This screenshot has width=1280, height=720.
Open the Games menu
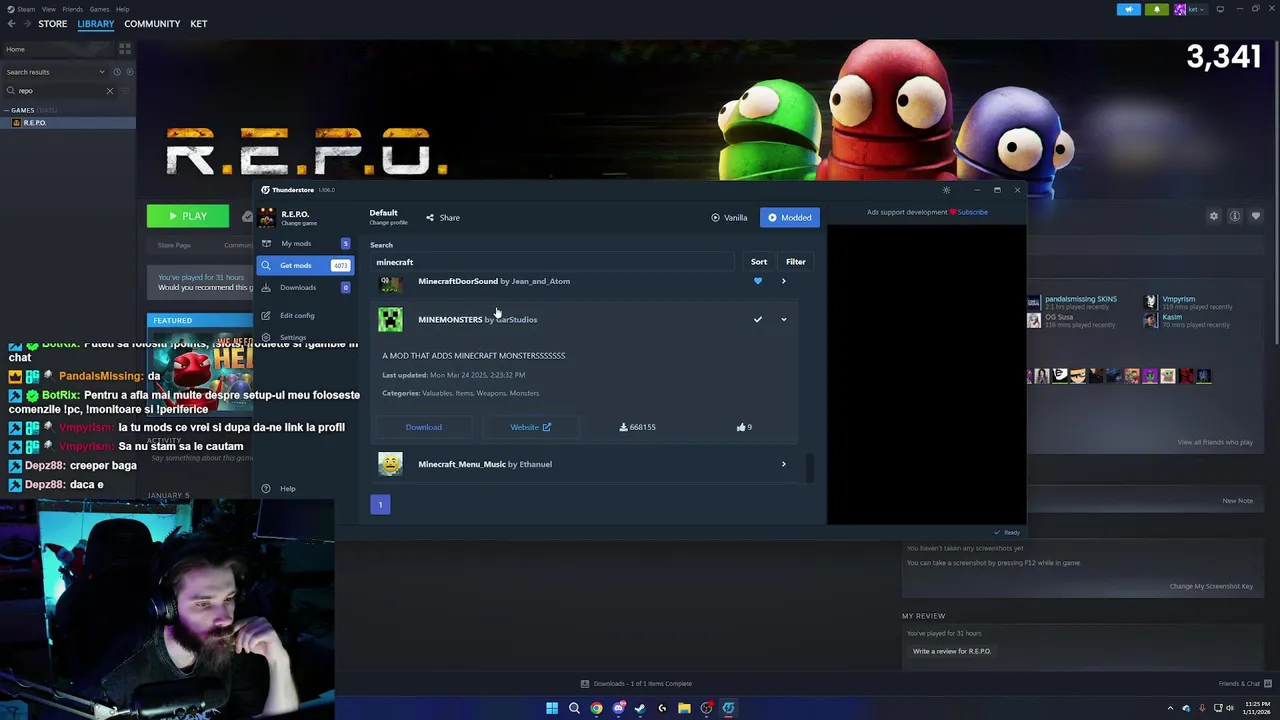pos(99,9)
